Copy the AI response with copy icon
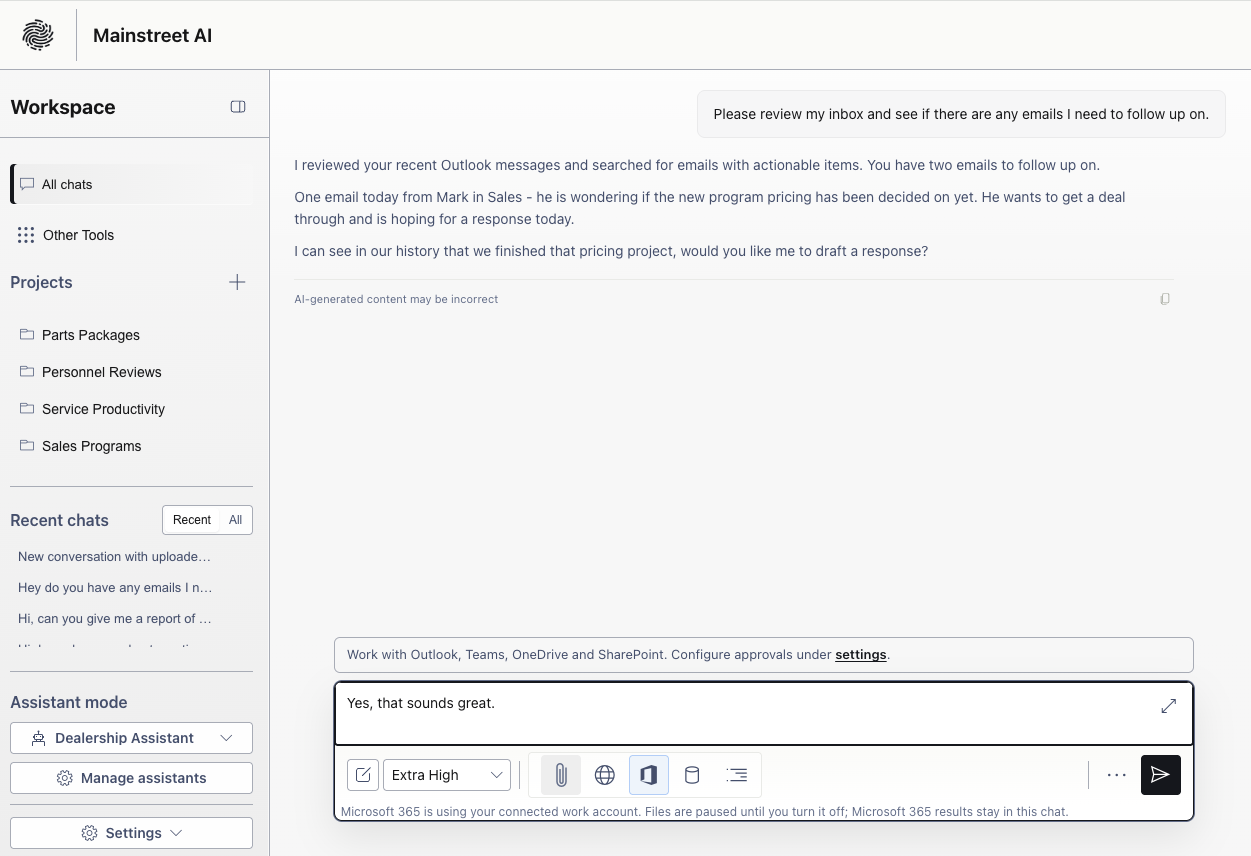 1165,299
